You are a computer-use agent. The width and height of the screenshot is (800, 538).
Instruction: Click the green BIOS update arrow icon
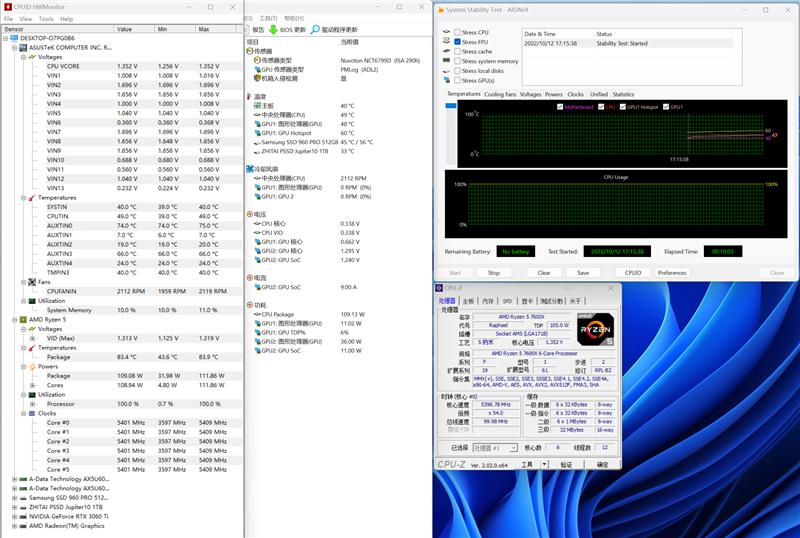(x=273, y=30)
